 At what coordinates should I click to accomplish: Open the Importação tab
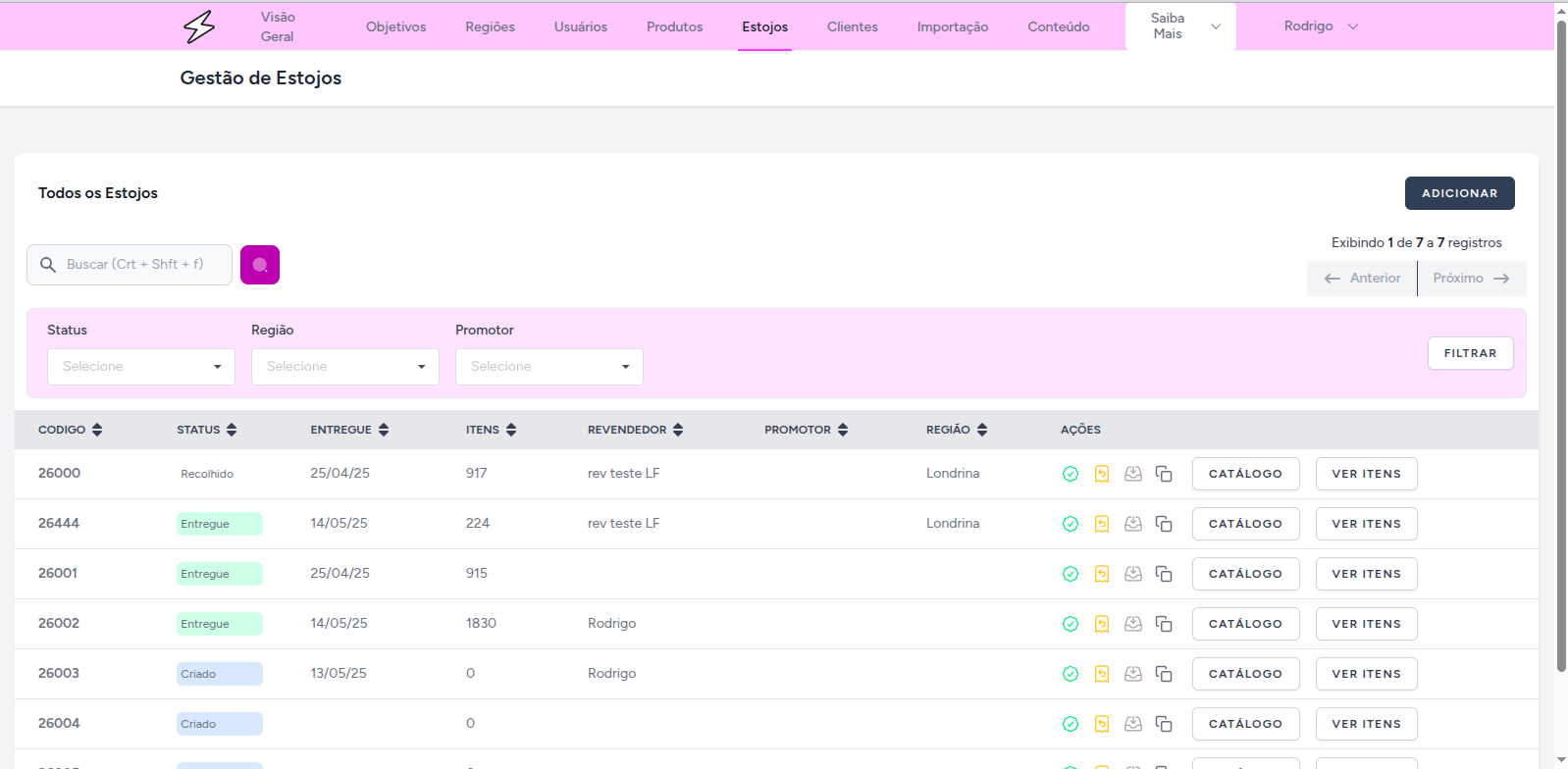[x=953, y=26]
